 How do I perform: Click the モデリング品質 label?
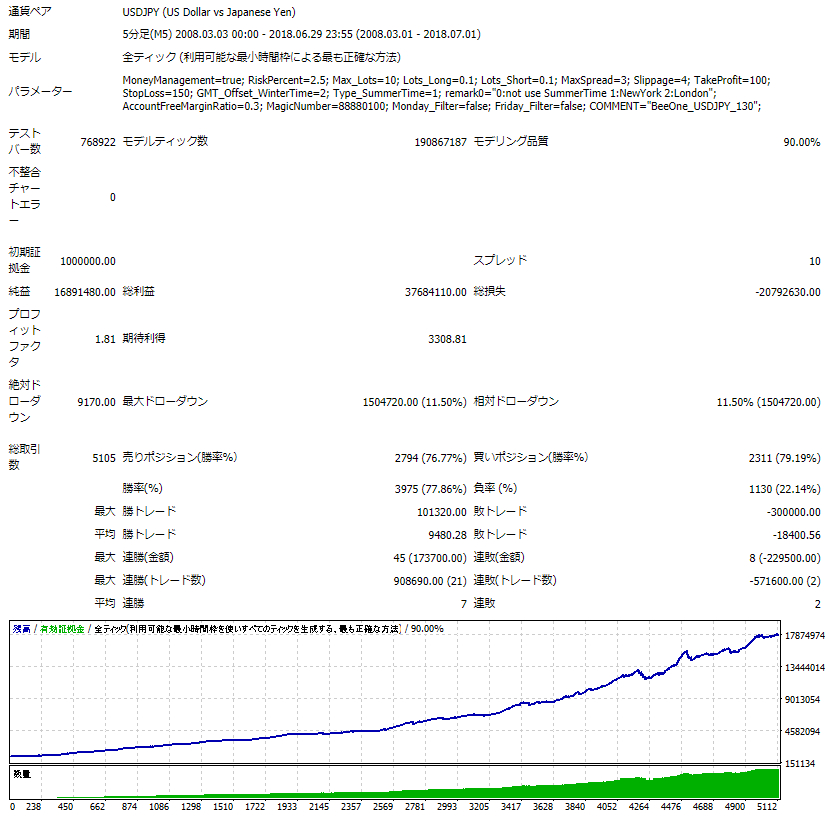(511, 141)
